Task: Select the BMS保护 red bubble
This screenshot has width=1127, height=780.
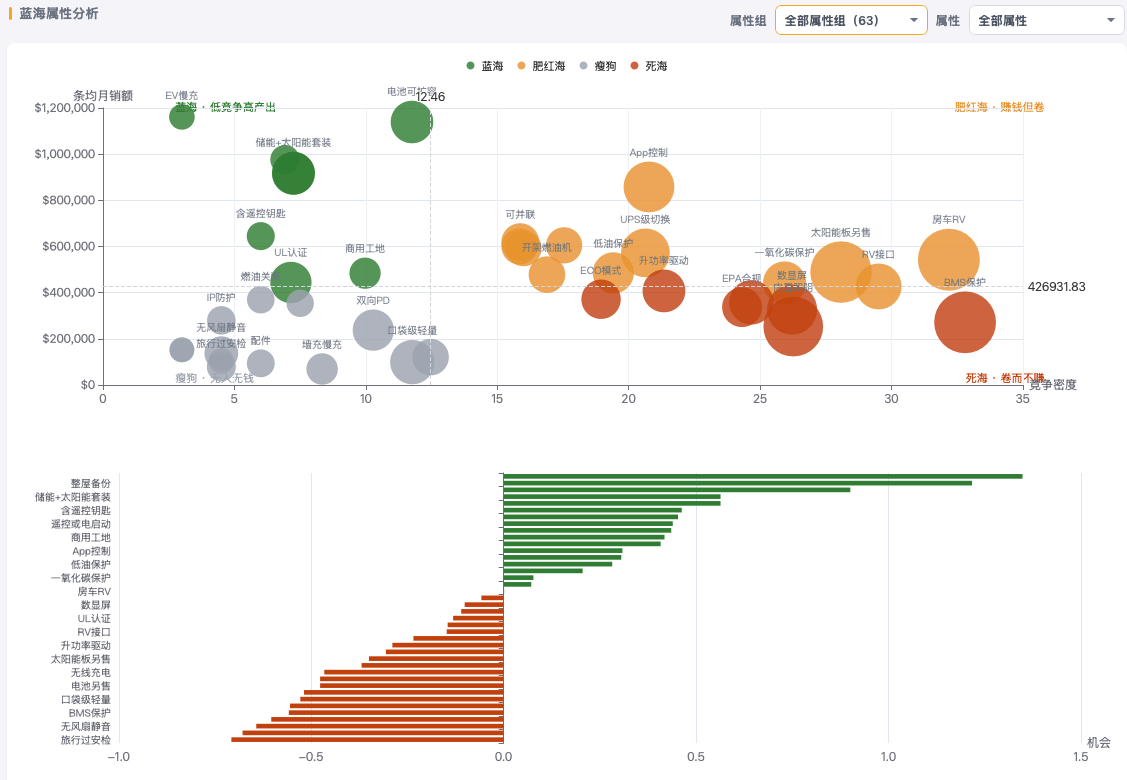Action: point(965,323)
